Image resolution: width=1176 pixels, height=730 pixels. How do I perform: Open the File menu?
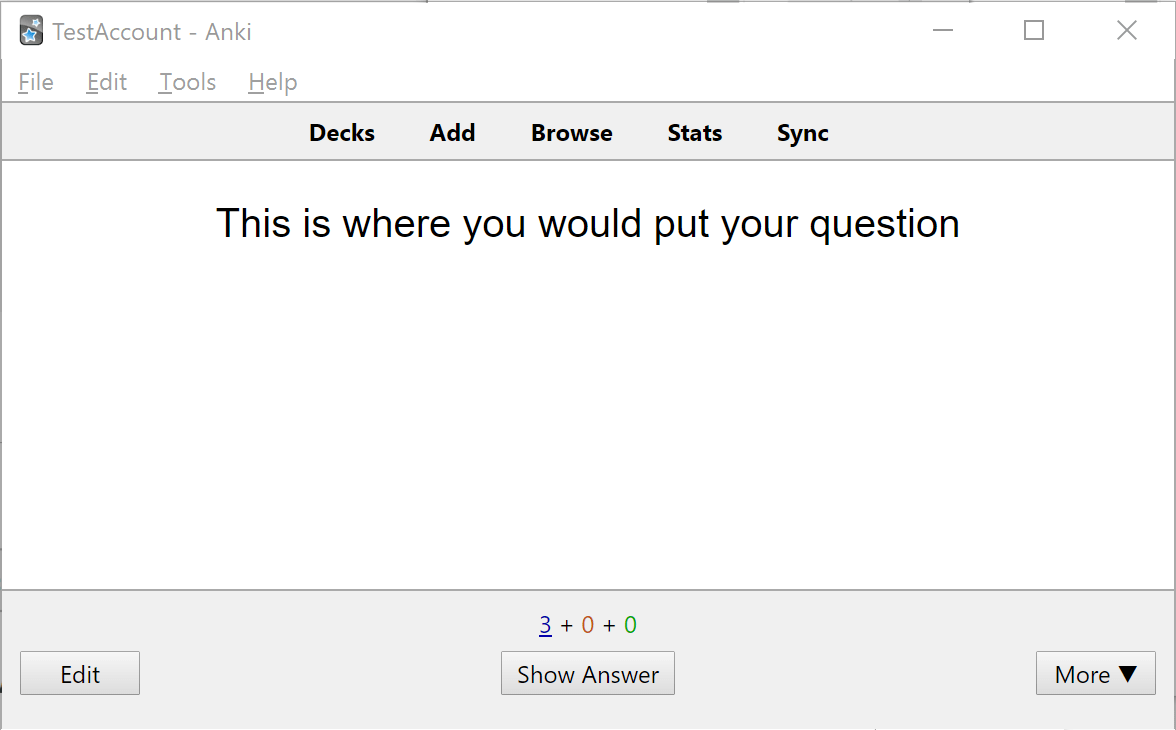35,82
